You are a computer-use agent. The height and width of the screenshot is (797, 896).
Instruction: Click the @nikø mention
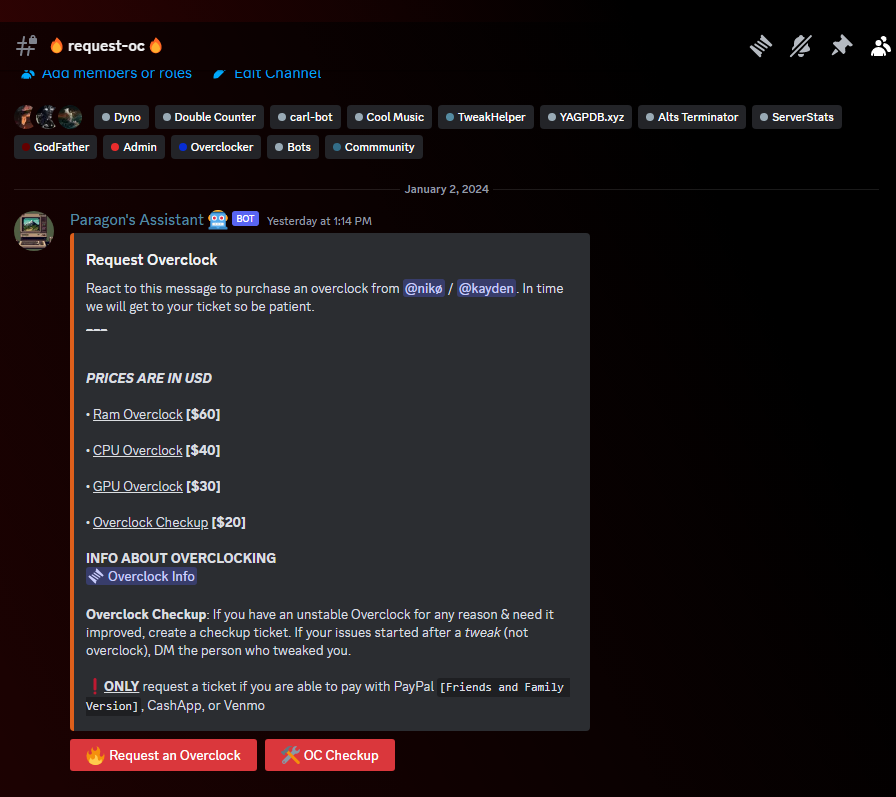pyautogui.click(x=423, y=289)
